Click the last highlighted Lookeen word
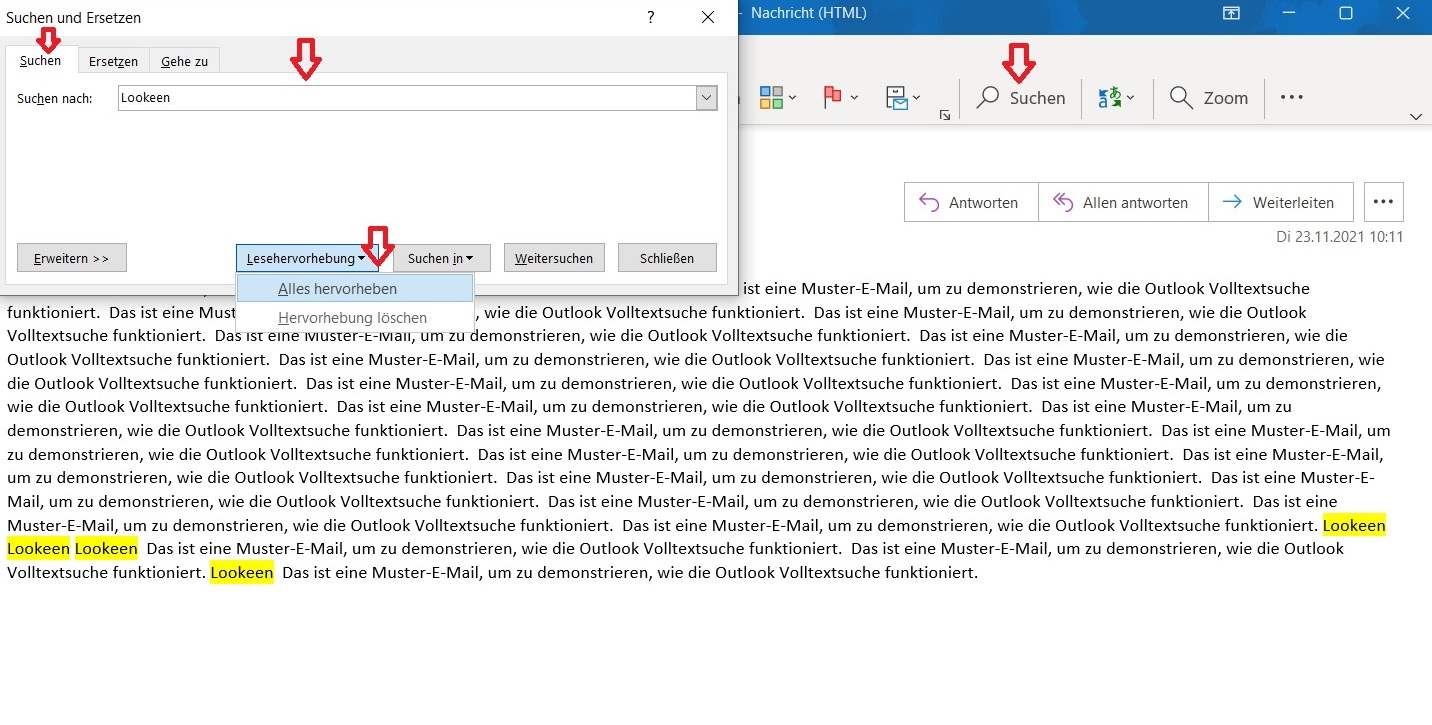This screenshot has width=1432, height=725. click(242, 573)
